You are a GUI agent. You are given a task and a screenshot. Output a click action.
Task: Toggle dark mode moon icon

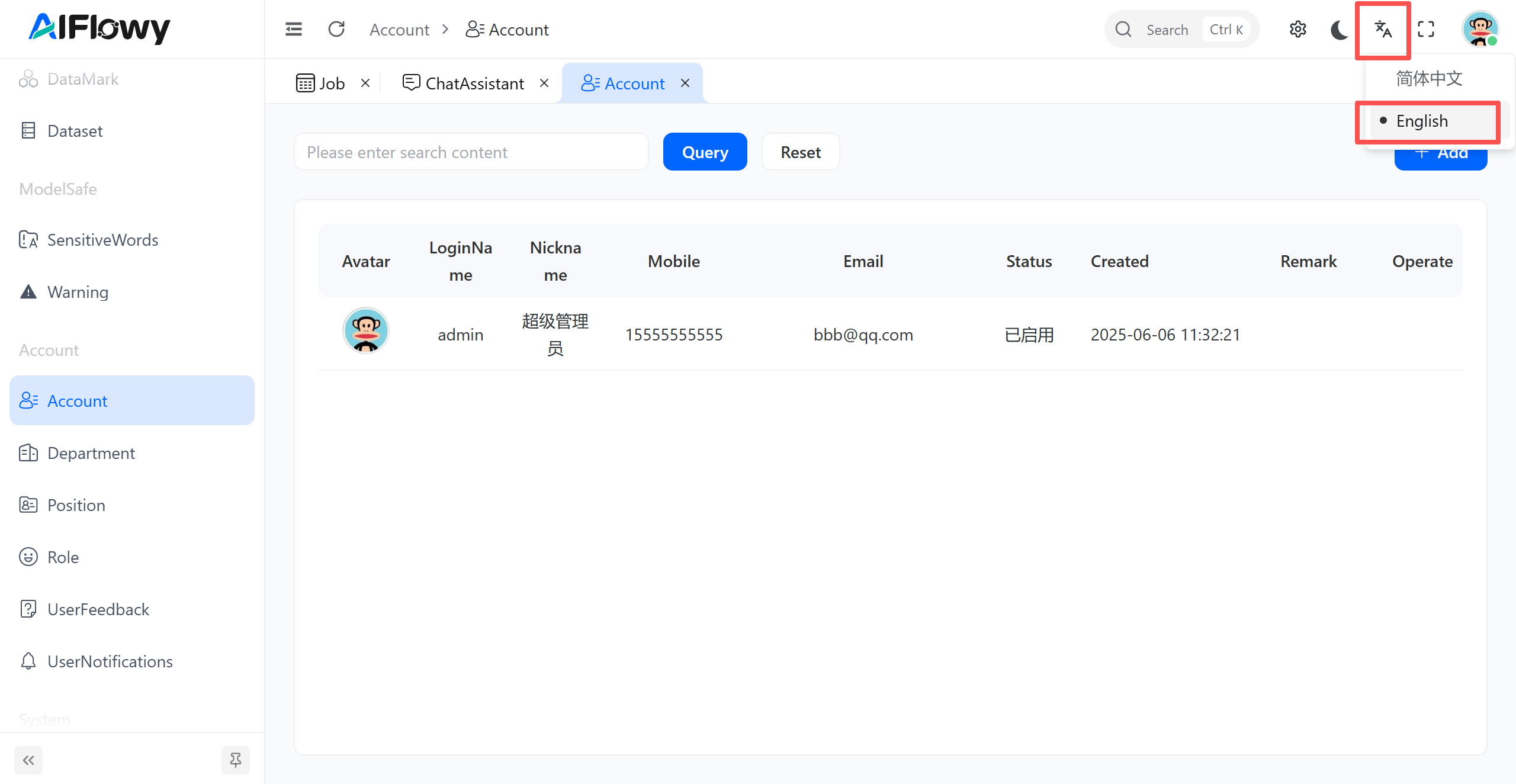1339,29
